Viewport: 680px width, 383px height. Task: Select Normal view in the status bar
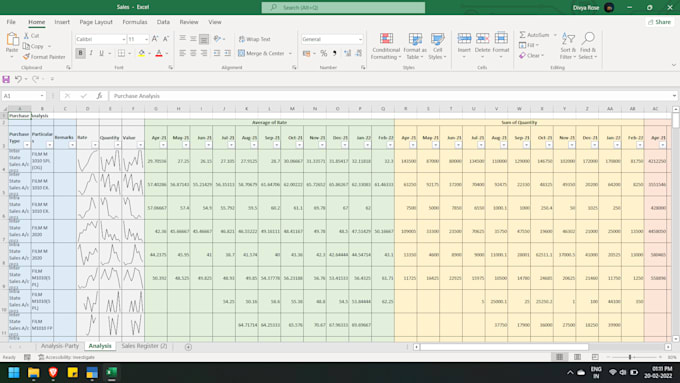click(x=559, y=357)
